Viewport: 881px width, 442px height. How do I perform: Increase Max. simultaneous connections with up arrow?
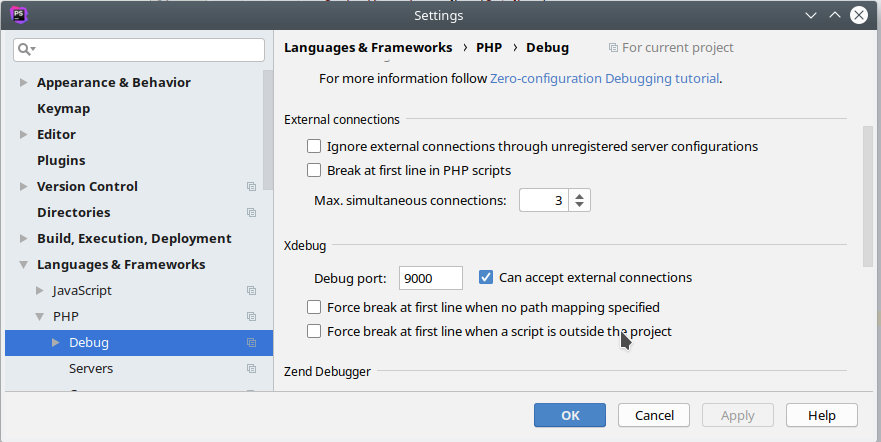point(579,195)
